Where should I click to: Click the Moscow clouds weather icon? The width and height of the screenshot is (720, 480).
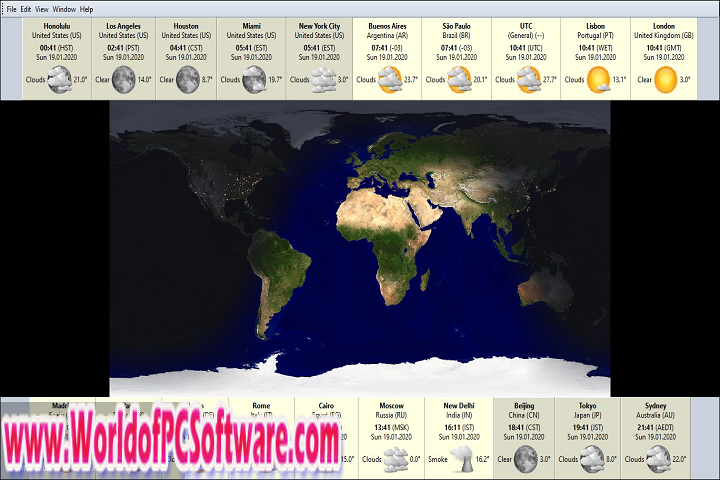pyautogui.click(x=396, y=459)
